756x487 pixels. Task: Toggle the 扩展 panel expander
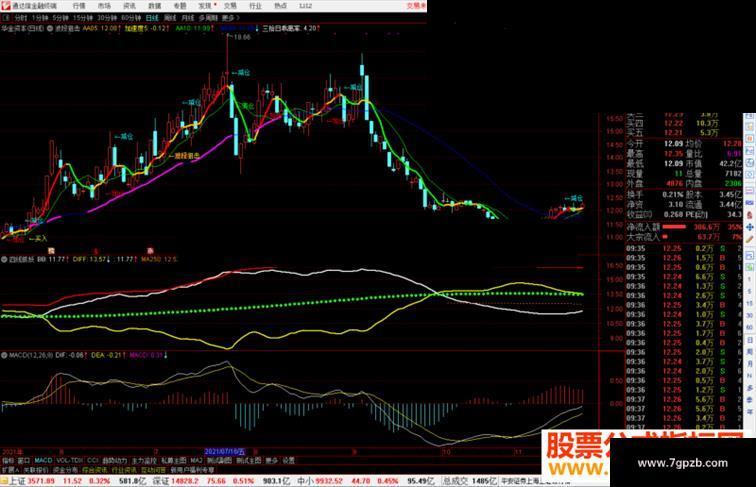coord(10,470)
